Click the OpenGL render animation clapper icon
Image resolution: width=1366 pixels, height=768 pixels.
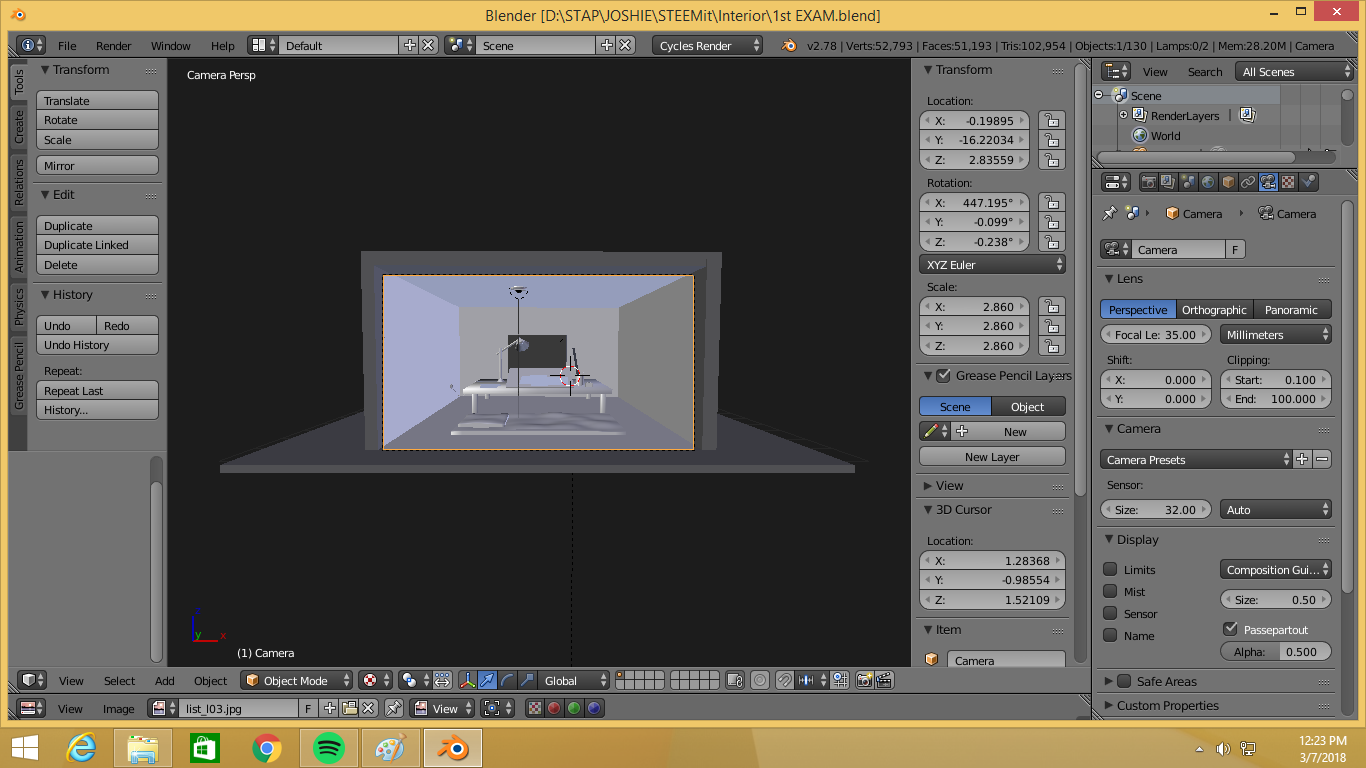click(884, 680)
